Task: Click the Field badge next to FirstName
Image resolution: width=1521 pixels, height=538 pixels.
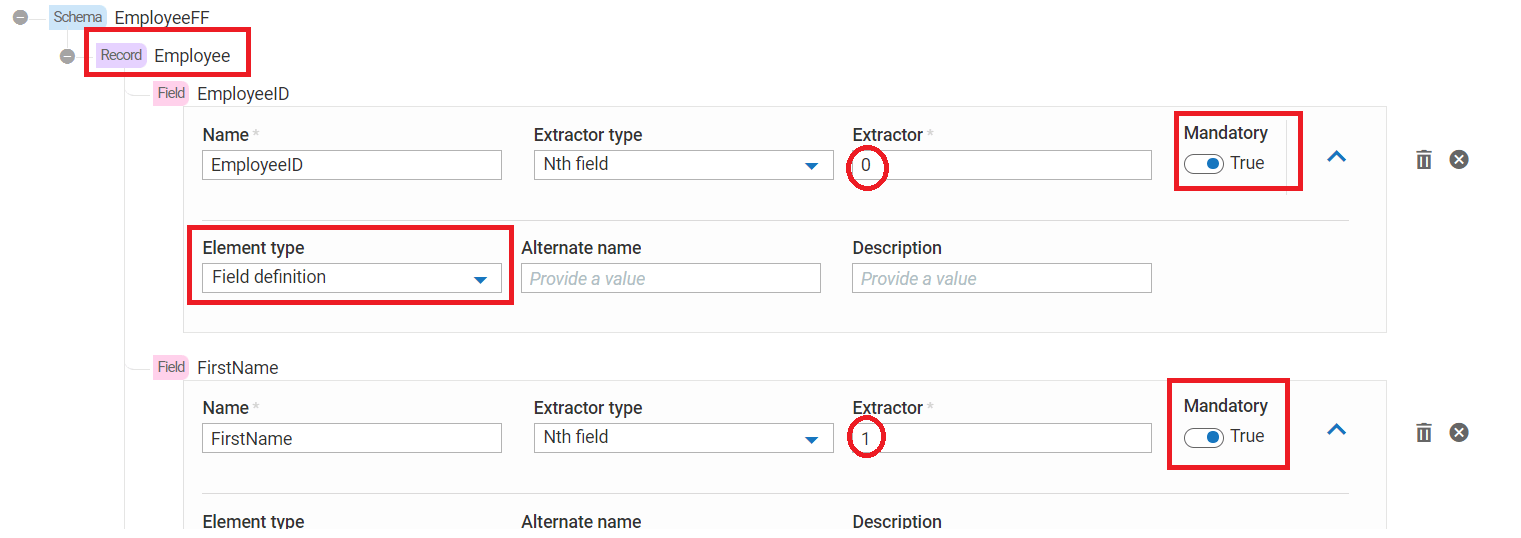Action: point(171,367)
